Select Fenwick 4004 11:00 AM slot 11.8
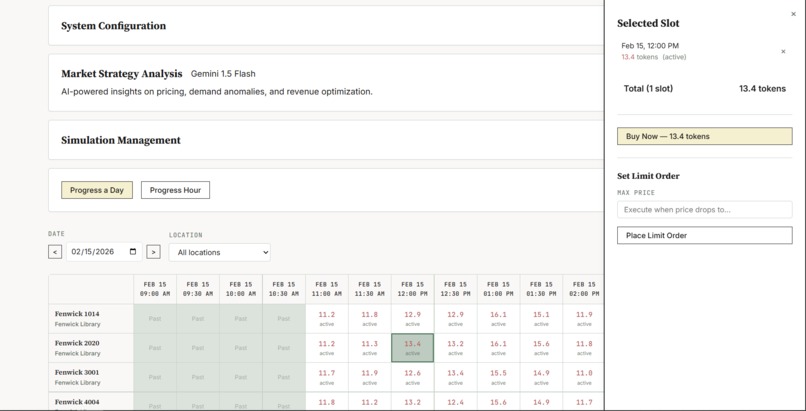Screen dimensions: 806x411 [326, 402]
